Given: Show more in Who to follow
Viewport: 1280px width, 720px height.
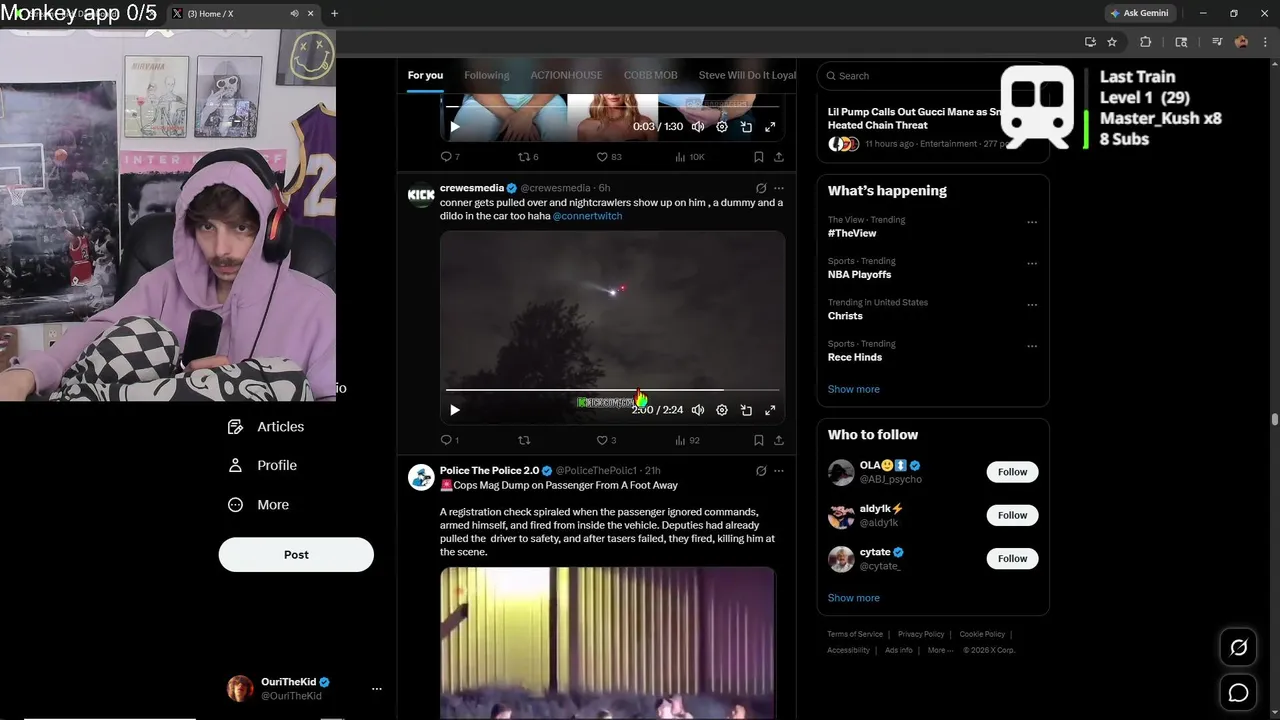Looking at the screenshot, I should pos(854,598).
